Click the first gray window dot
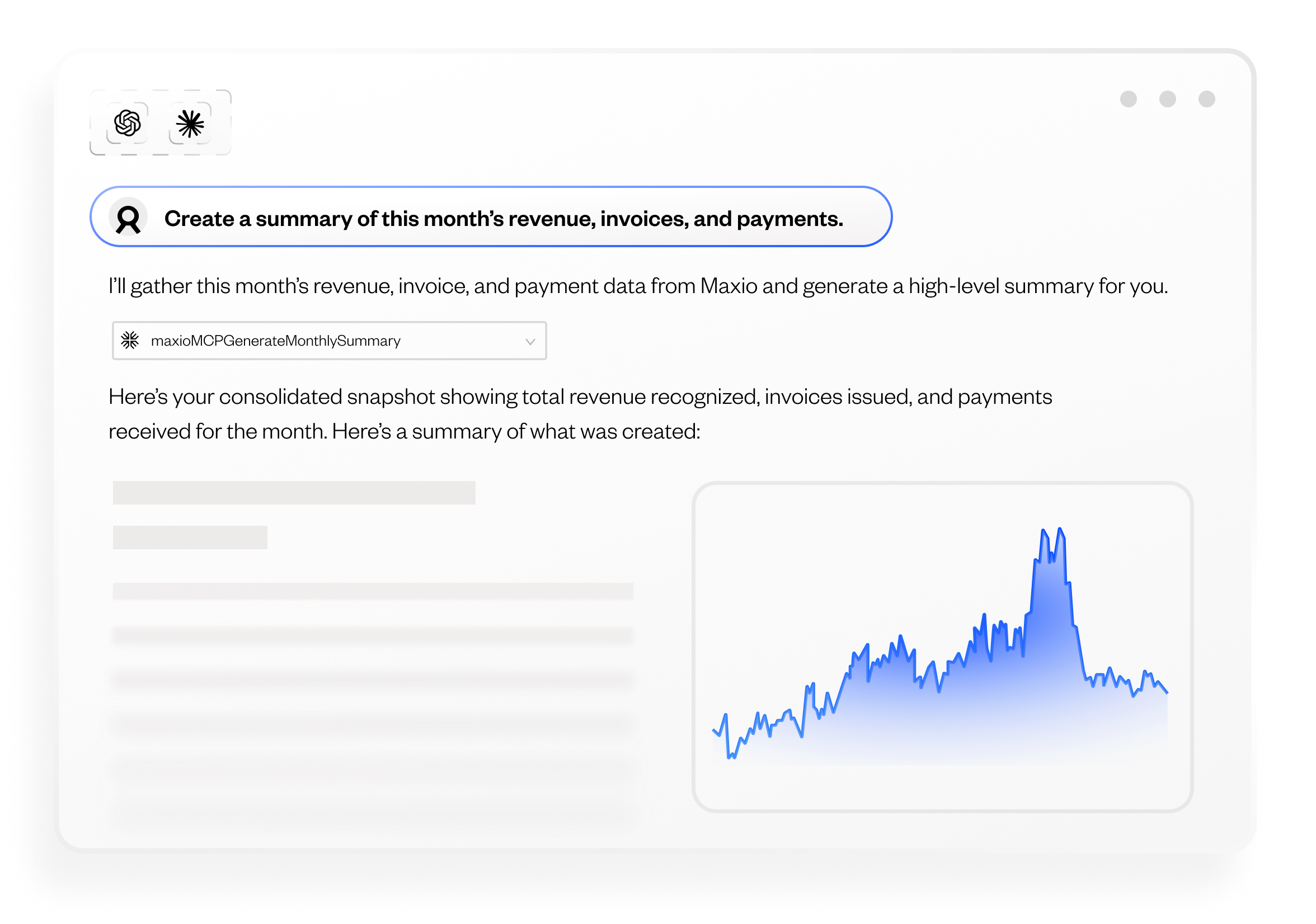 click(1128, 99)
